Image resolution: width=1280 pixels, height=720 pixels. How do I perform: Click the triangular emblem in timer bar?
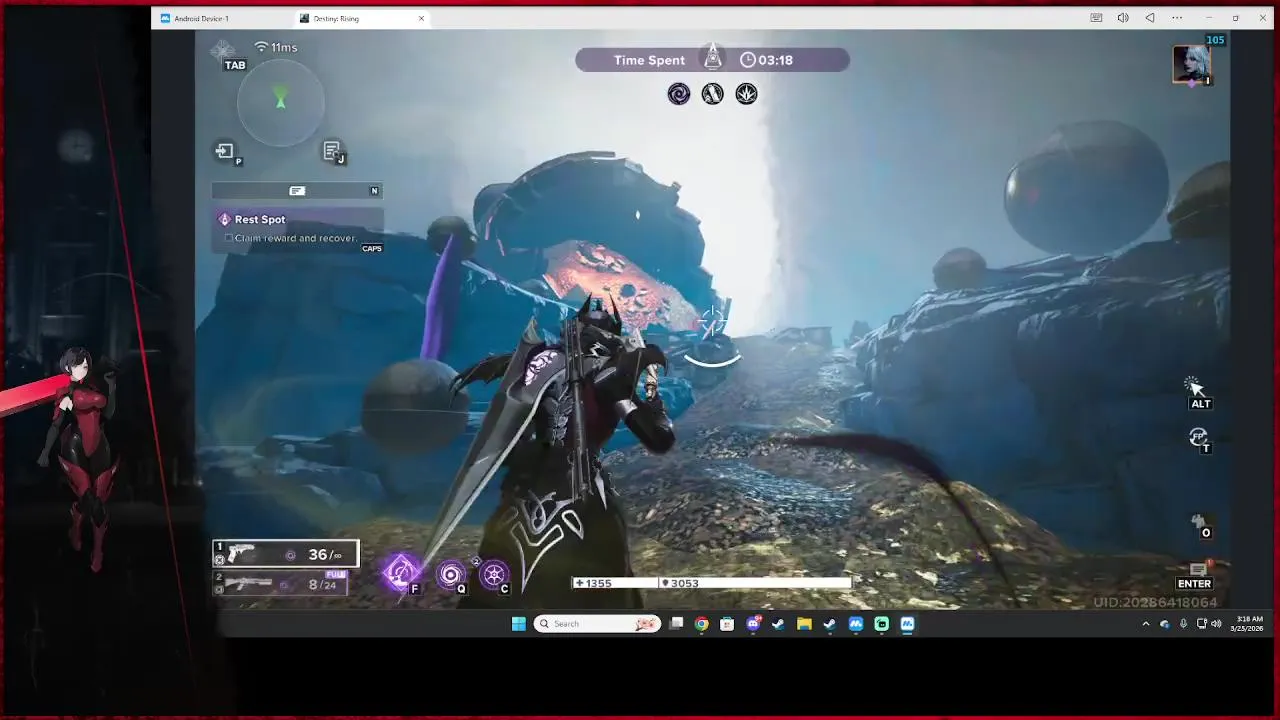(x=713, y=56)
